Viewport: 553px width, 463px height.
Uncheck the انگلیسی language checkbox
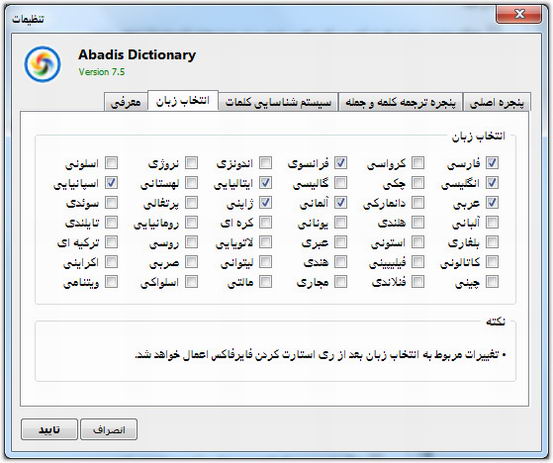(x=492, y=183)
